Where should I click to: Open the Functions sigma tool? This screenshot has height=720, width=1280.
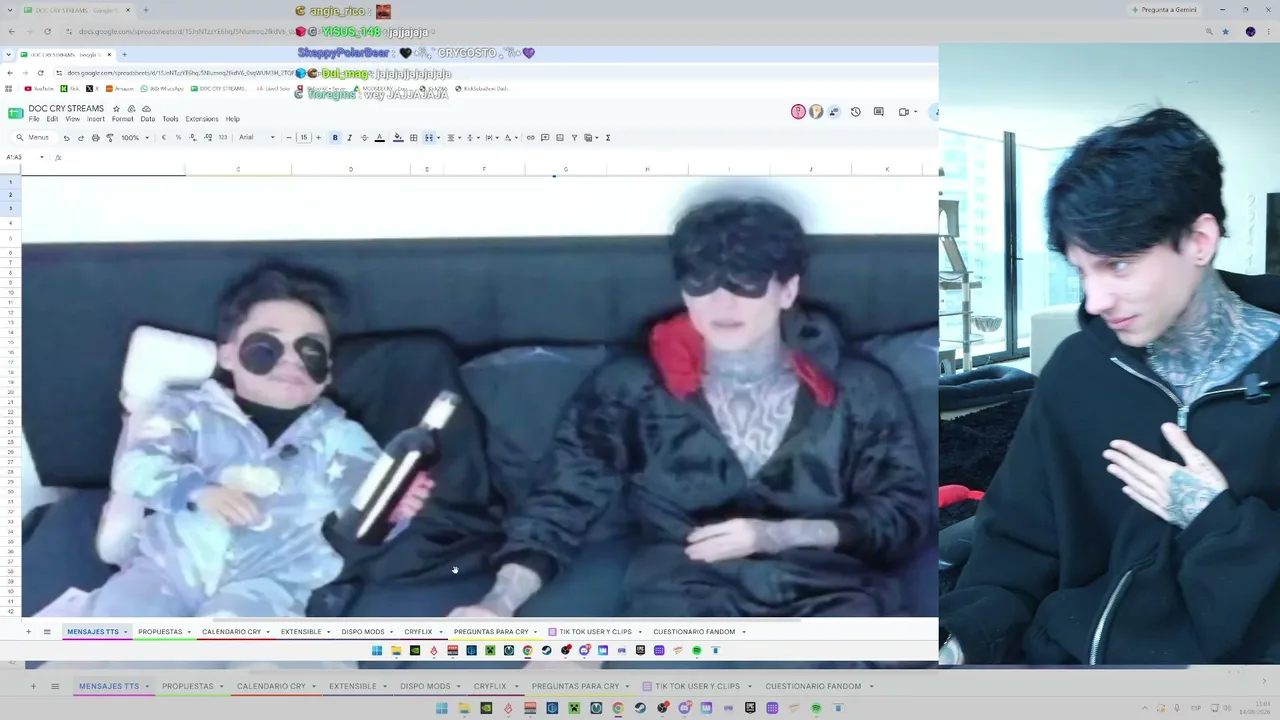(x=608, y=138)
